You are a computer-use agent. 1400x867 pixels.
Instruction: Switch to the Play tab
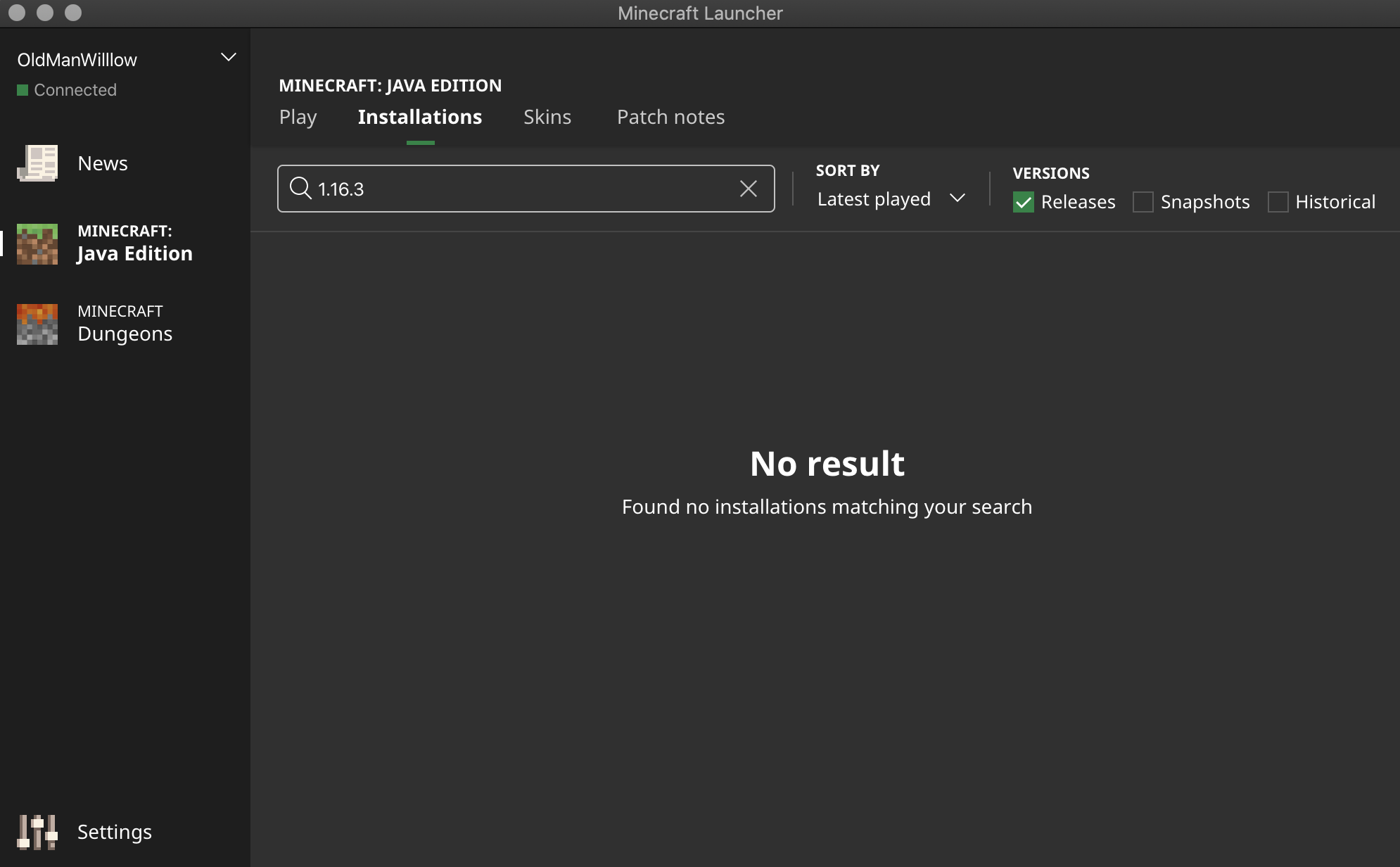(x=298, y=117)
